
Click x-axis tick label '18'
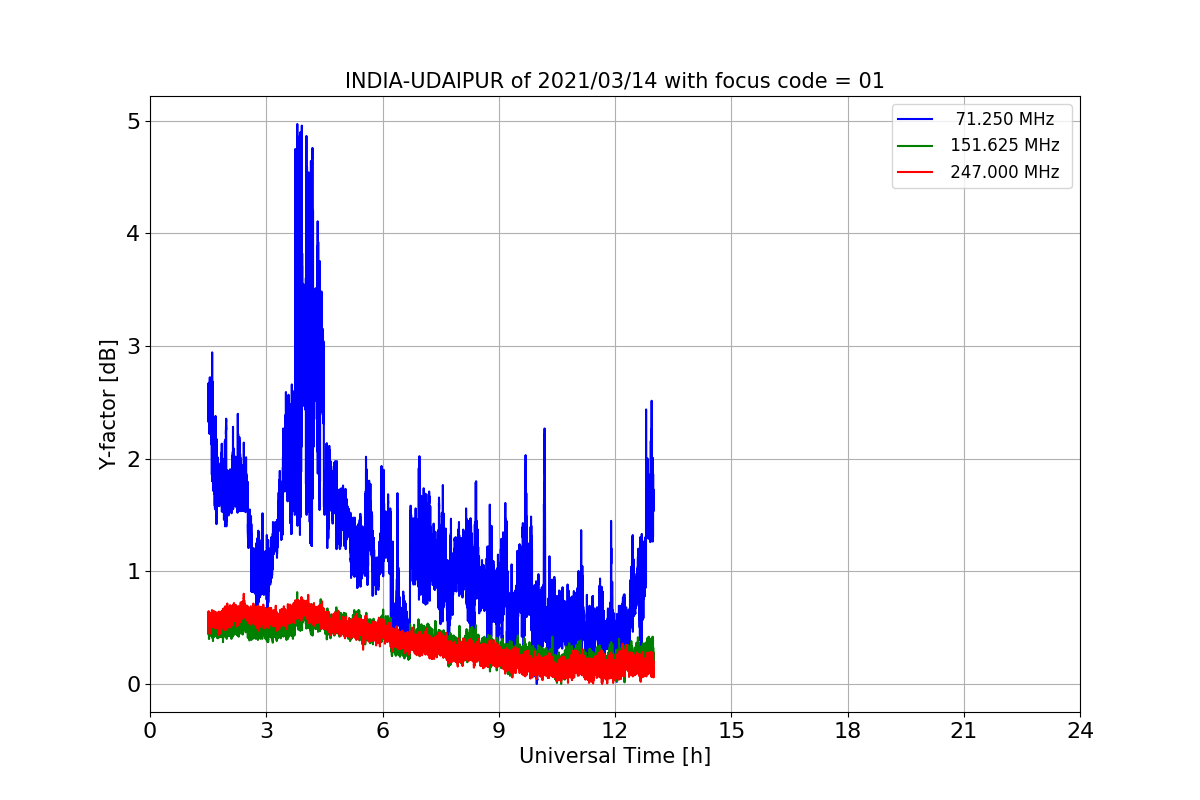847,731
